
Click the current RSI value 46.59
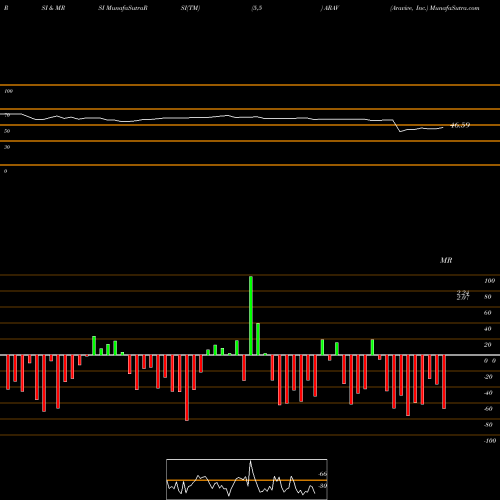tap(460, 125)
